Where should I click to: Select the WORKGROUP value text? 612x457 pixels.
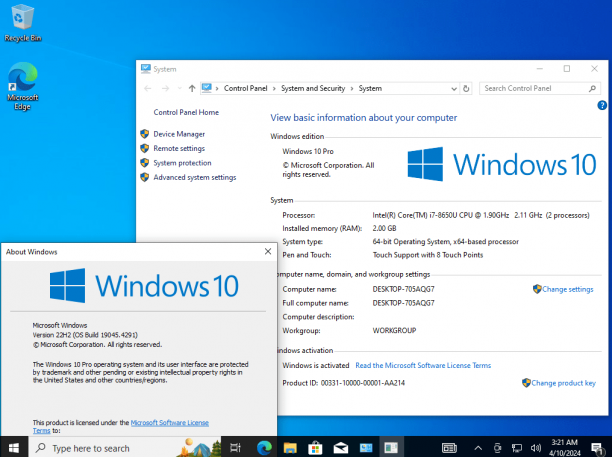394,331
